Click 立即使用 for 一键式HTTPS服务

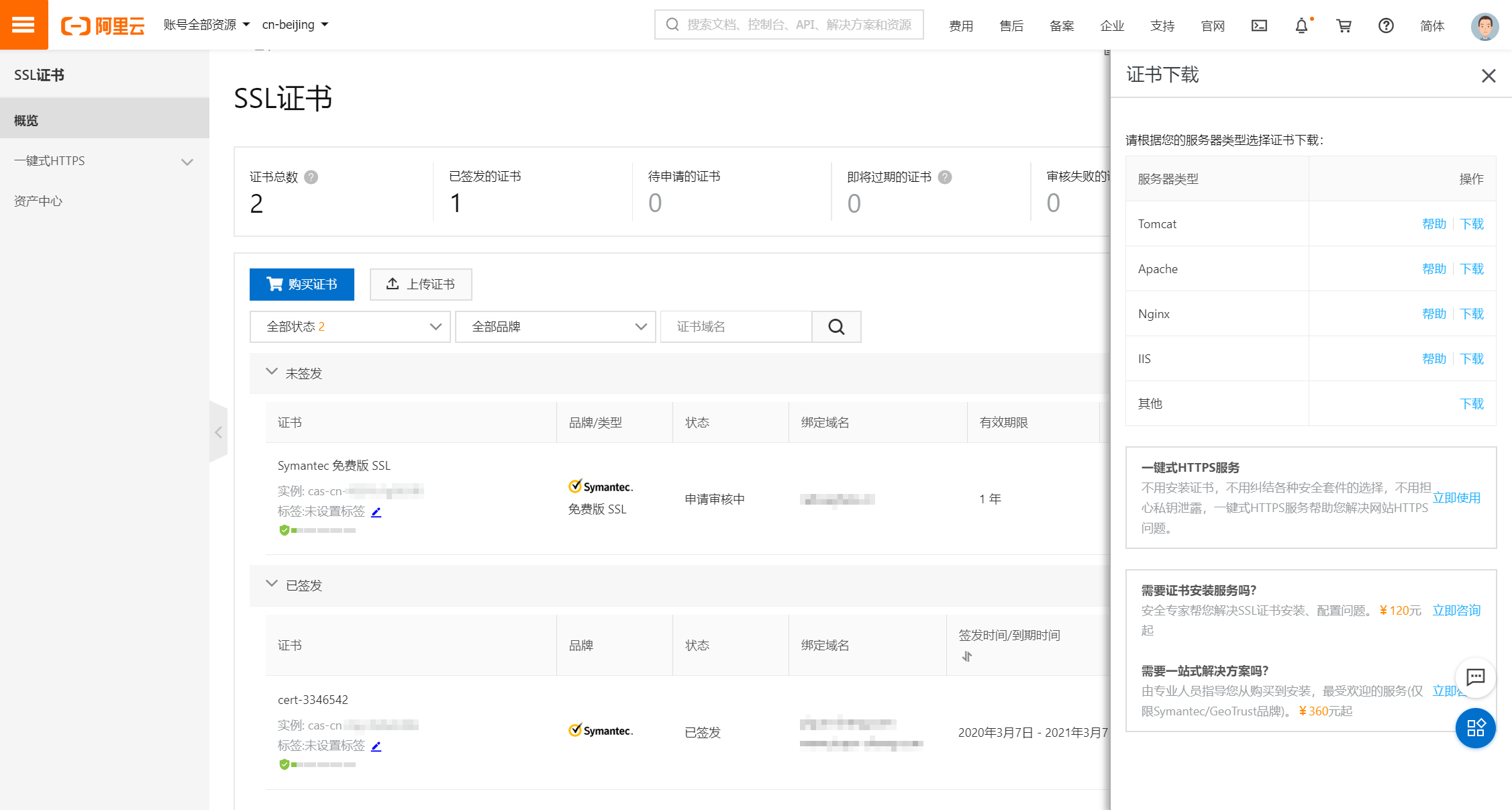click(x=1456, y=498)
